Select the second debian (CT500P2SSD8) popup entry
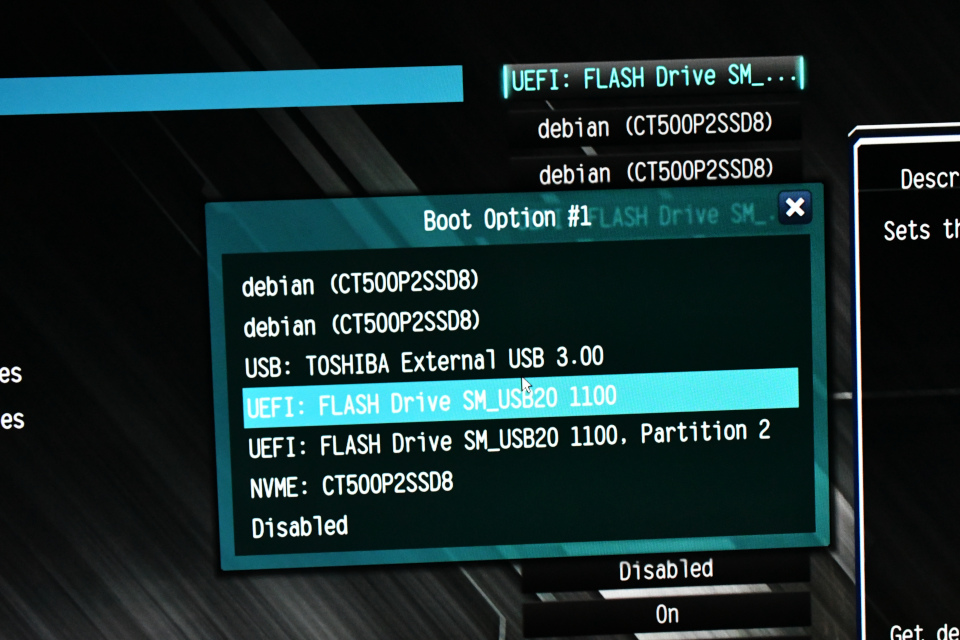 pyautogui.click(x=362, y=324)
